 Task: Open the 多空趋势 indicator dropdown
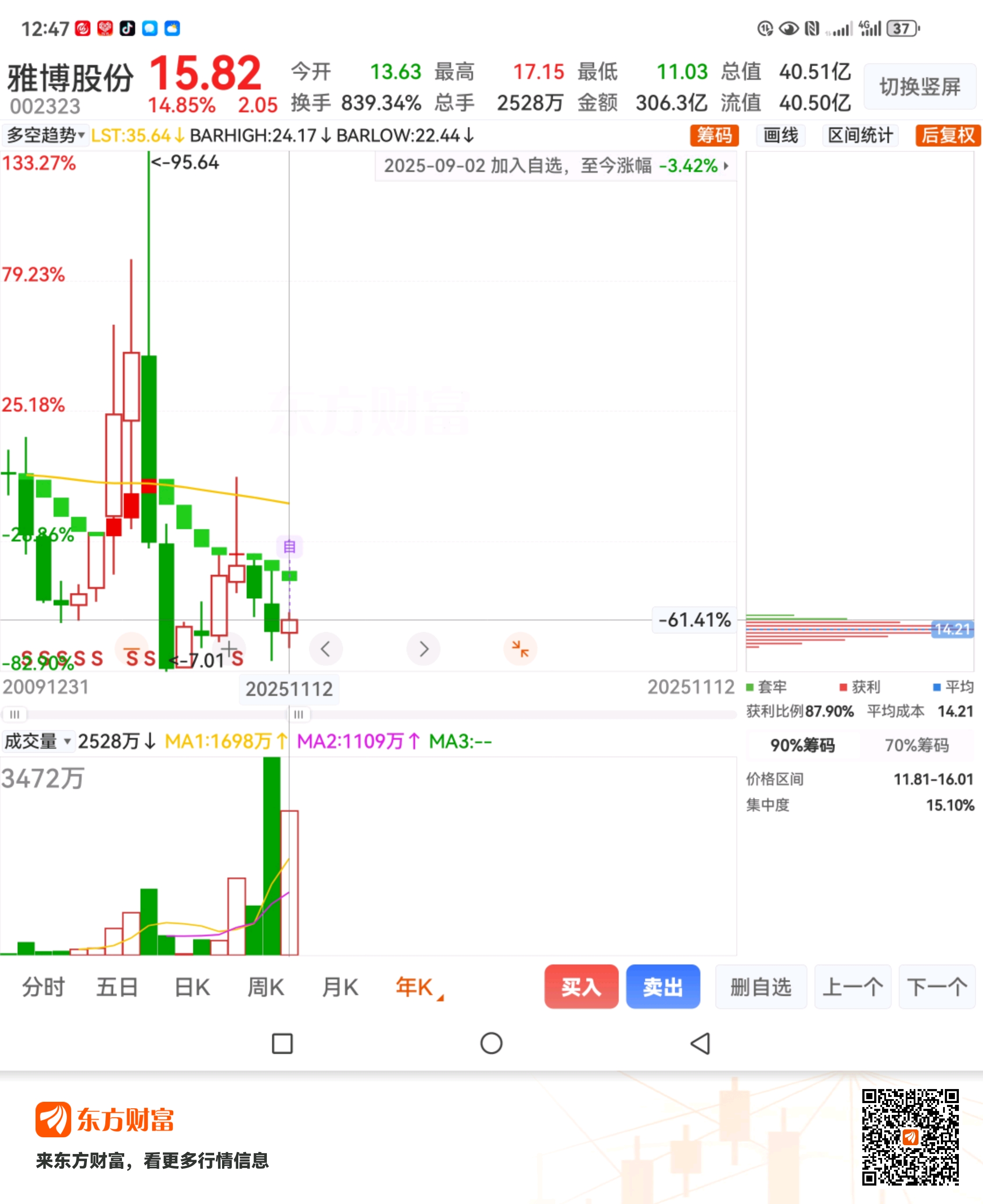point(45,135)
